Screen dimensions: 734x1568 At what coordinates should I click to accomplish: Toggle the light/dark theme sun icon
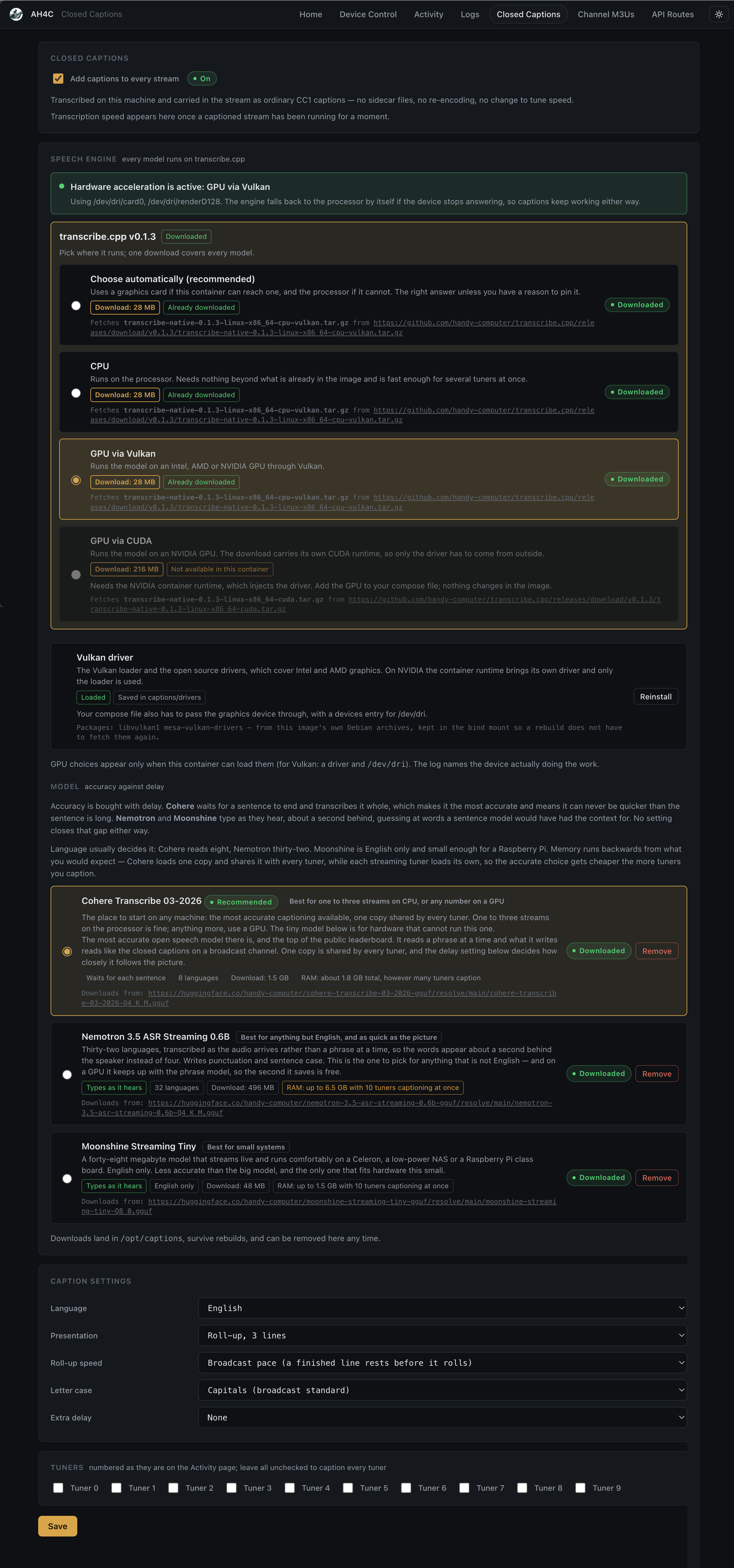click(719, 14)
